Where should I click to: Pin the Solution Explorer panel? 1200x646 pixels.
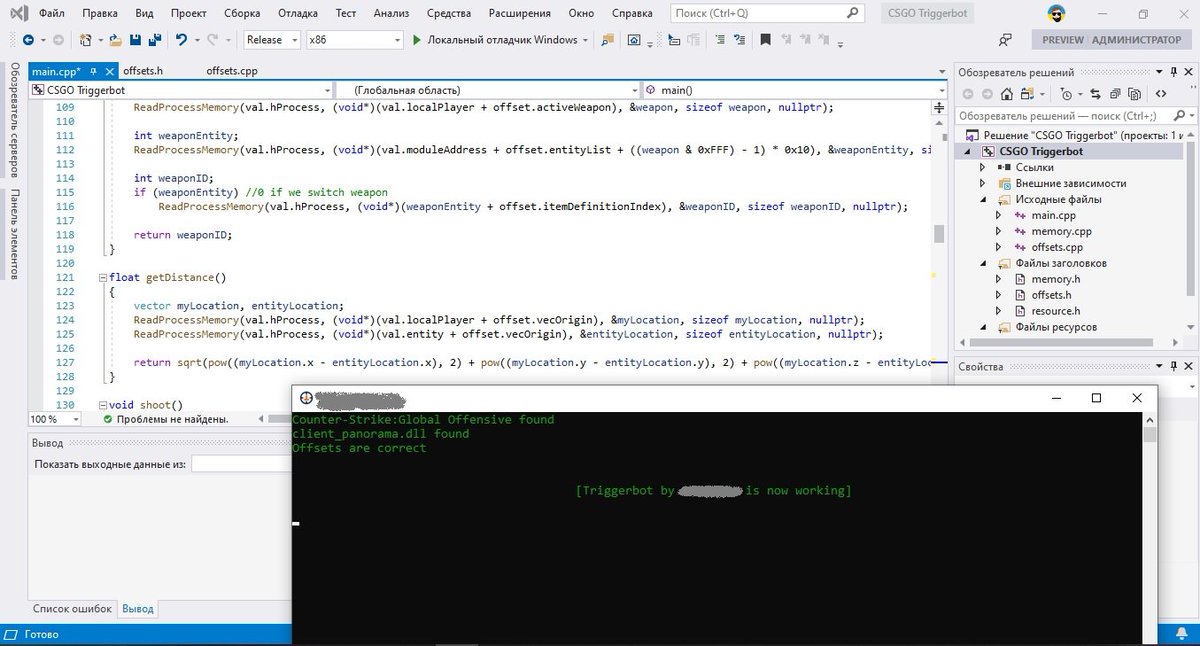click(x=1174, y=72)
